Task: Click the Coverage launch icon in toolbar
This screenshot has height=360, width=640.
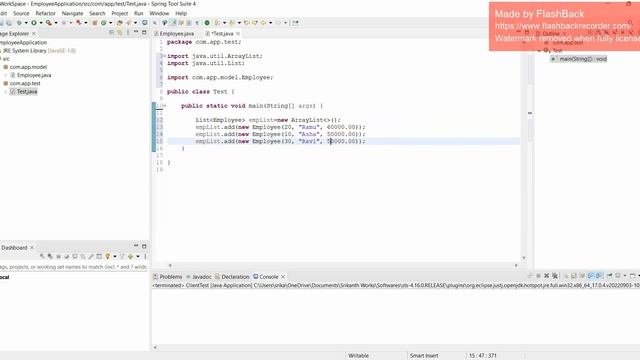Action: pos(49,23)
